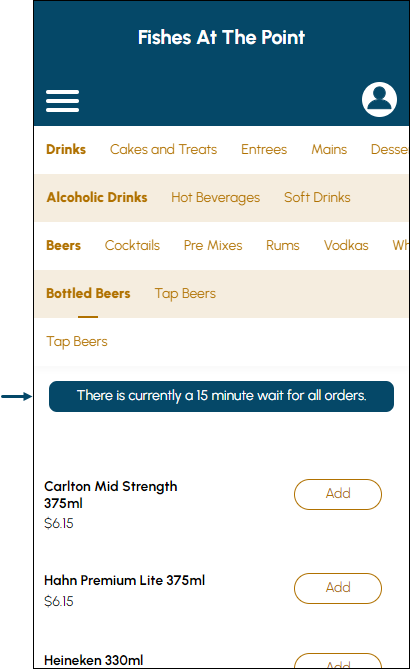410x669 pixels.
Task: Open the hamburger menu icon
Action: (x=62, y=101)
